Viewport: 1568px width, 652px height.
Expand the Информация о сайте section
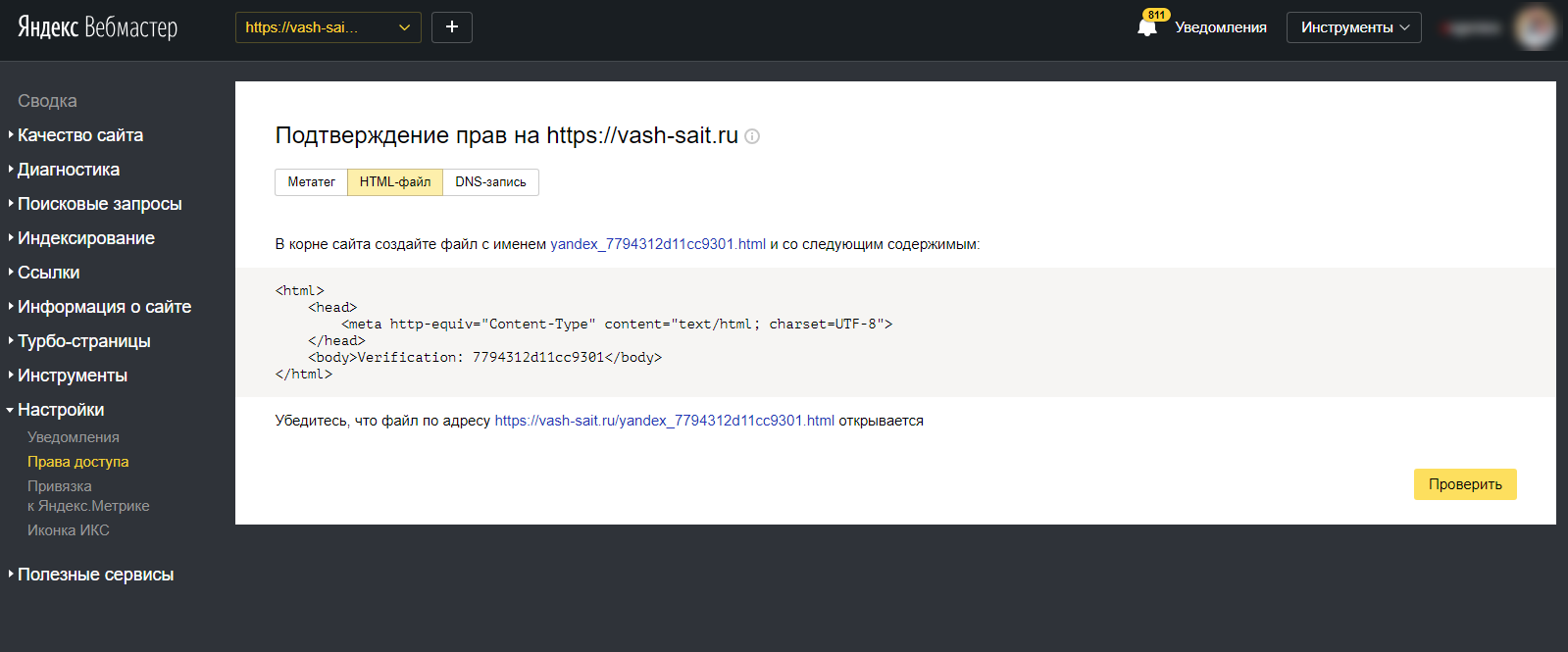click(x=104, y=307)
